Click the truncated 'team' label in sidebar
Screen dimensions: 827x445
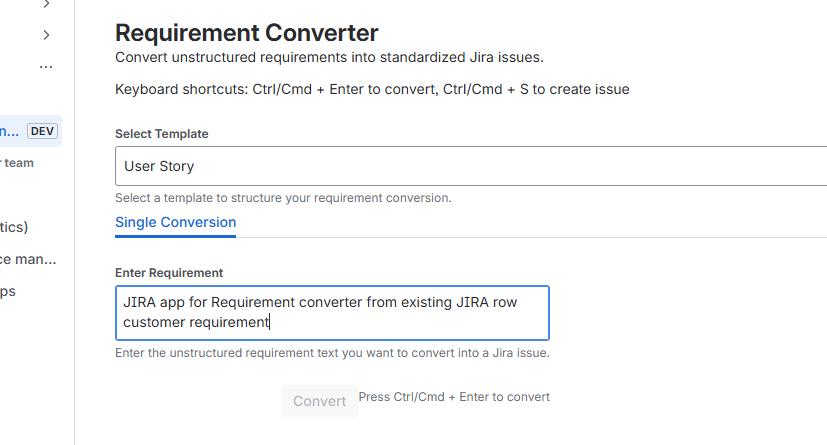[x=18, y=163]
